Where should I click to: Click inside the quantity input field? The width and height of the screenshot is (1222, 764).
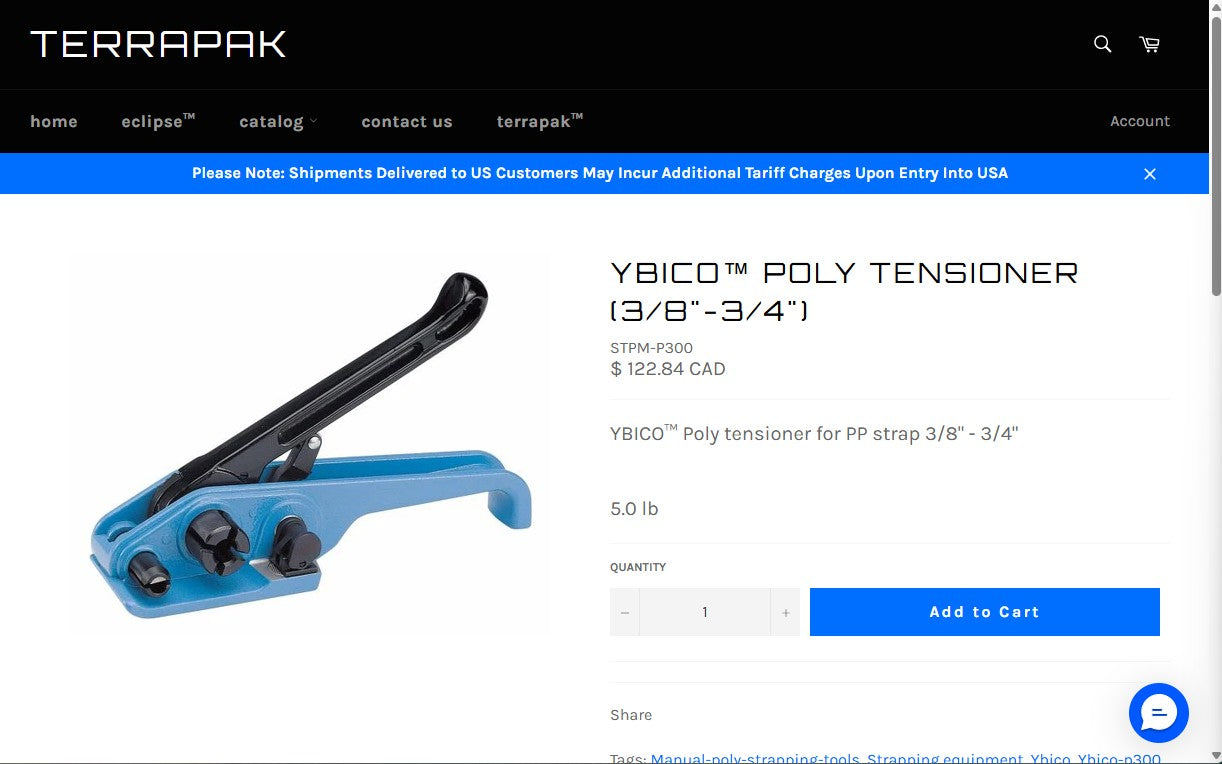[705, 611]
